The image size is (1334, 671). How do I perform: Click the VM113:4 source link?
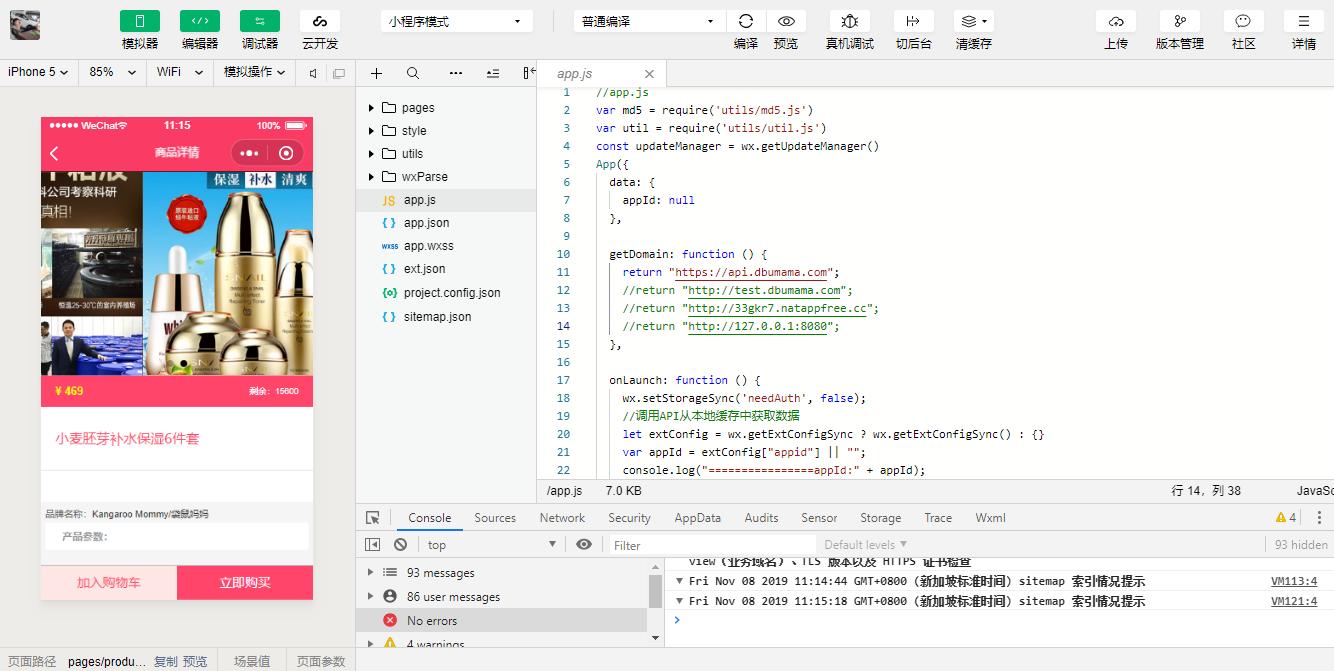[1293, 581]
